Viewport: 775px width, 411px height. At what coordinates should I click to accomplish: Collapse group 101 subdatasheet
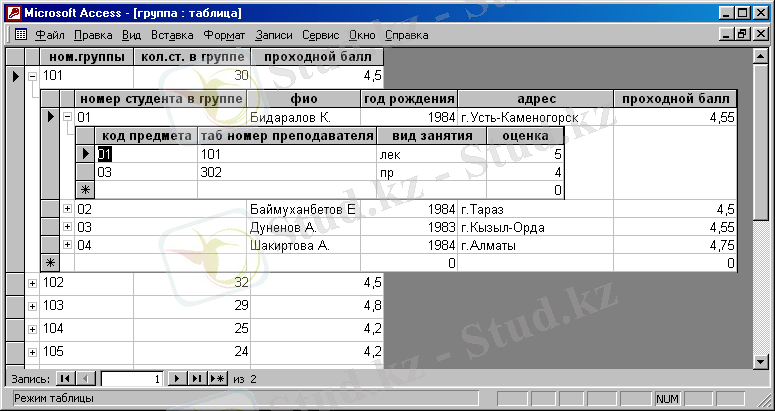coord(32,76)
